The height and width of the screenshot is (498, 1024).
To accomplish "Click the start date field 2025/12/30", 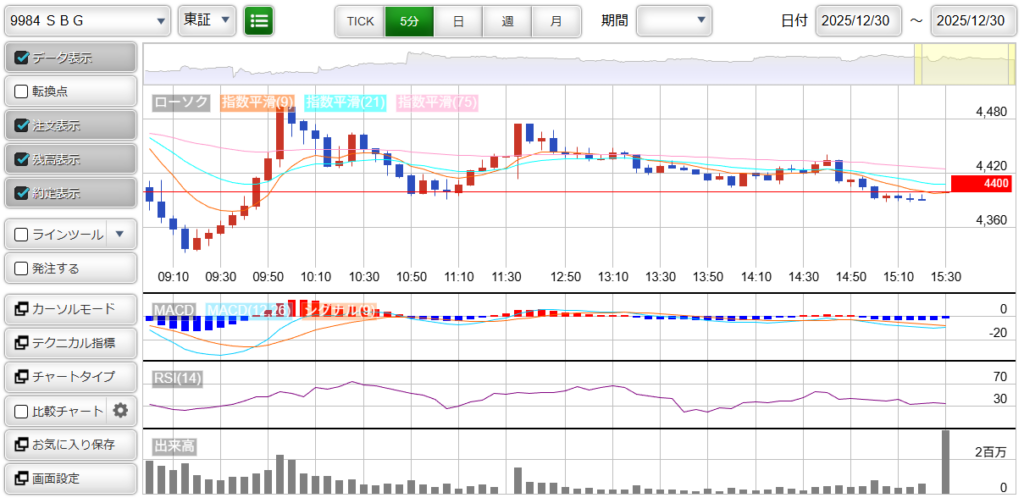I will click(x=858, y=20).
